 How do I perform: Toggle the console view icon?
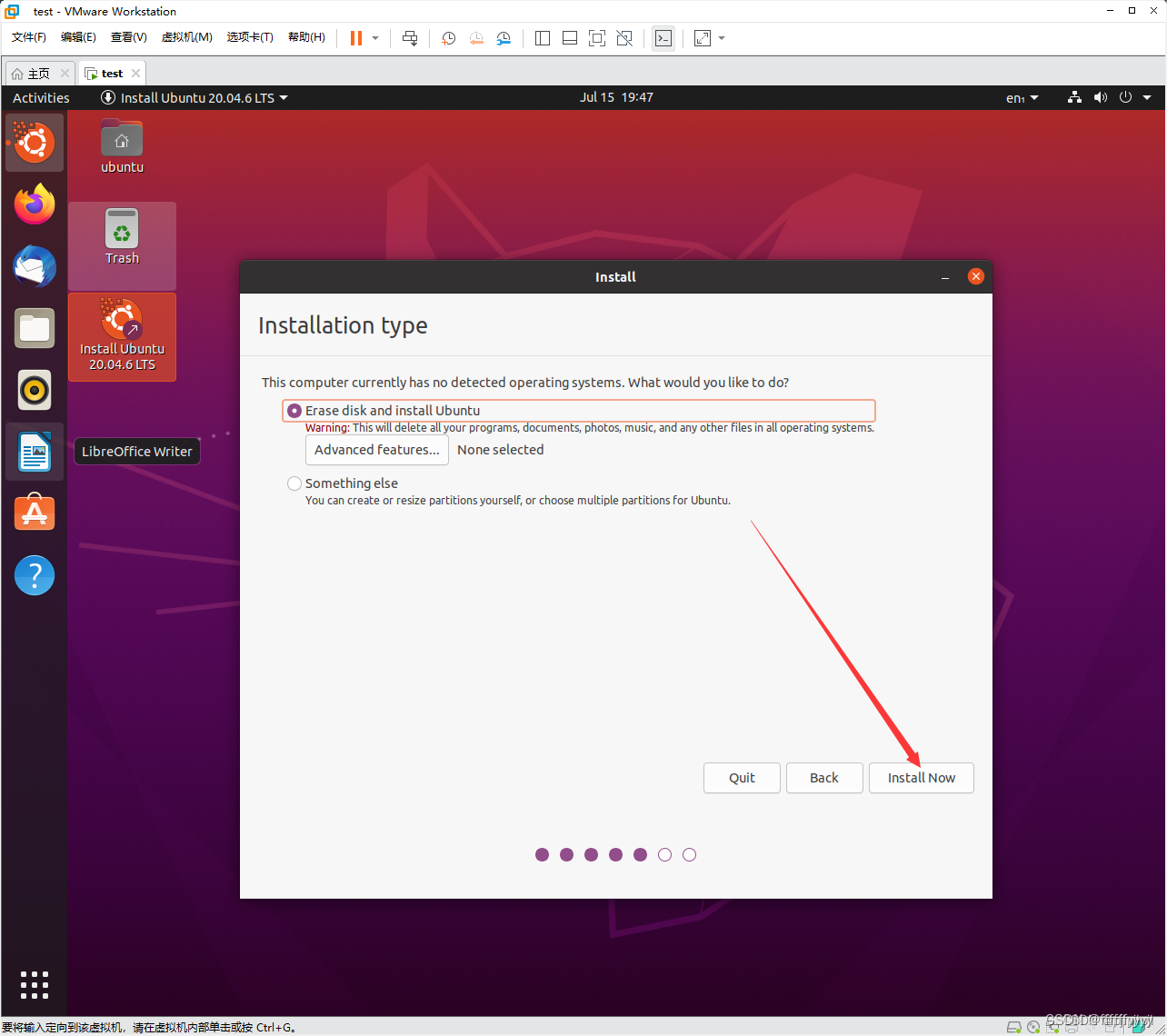tap(663, 38)
